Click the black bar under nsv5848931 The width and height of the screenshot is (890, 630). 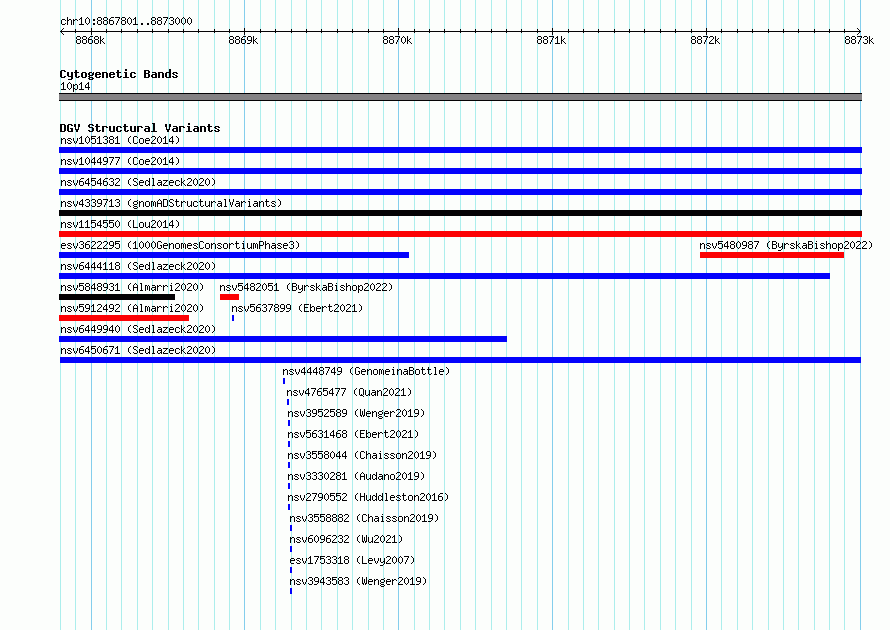[117, 297]
